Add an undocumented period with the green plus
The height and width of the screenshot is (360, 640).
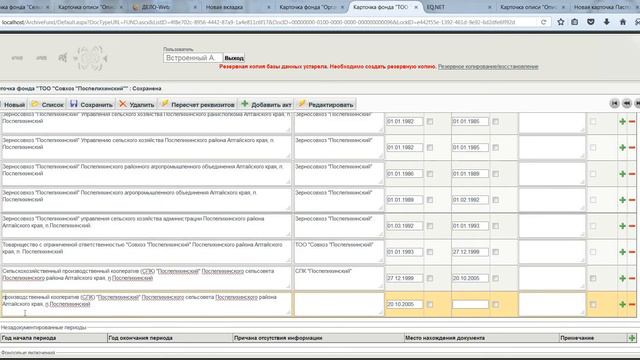tap(632, 338)
